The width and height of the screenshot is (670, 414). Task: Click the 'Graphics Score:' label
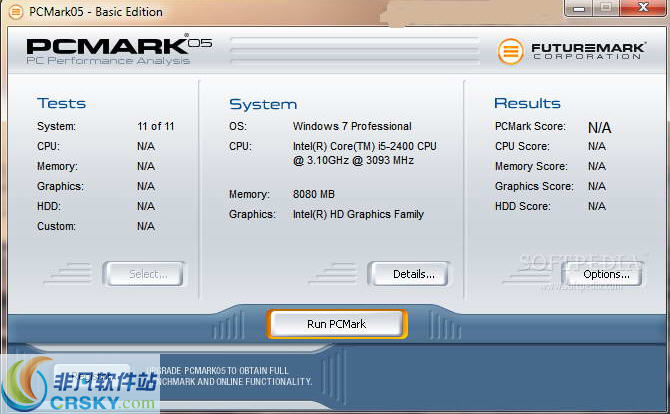point(534,186)
